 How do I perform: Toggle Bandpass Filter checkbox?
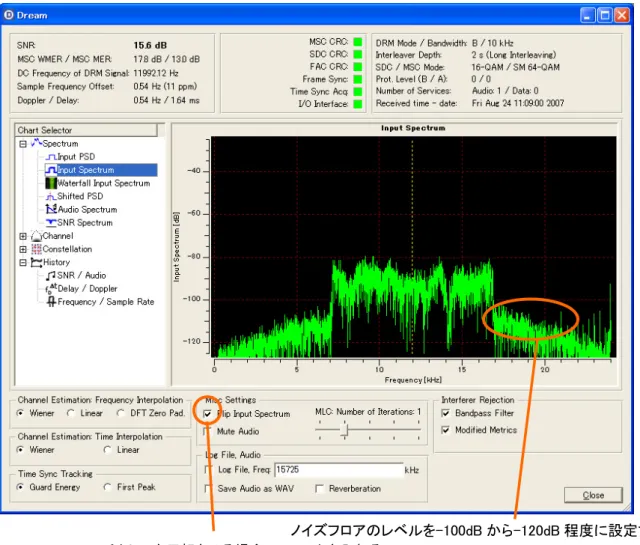pos(446,413)
